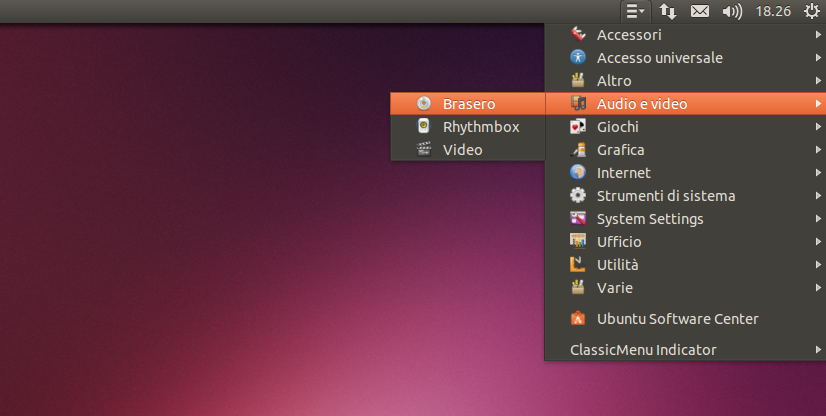826x416 pixels.
Task: Open the network connections indicator
Action: click(668, 11)
